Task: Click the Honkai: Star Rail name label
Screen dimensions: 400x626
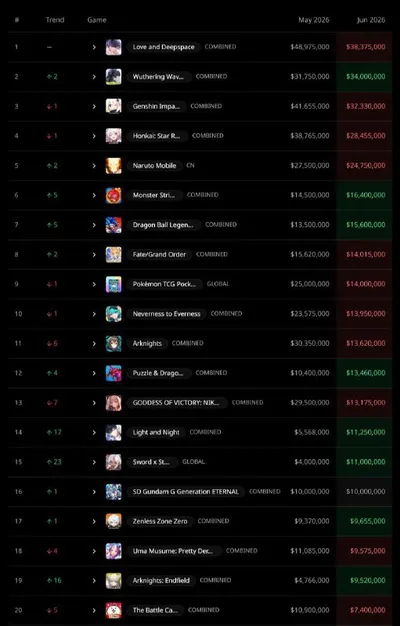Action: 157,136
